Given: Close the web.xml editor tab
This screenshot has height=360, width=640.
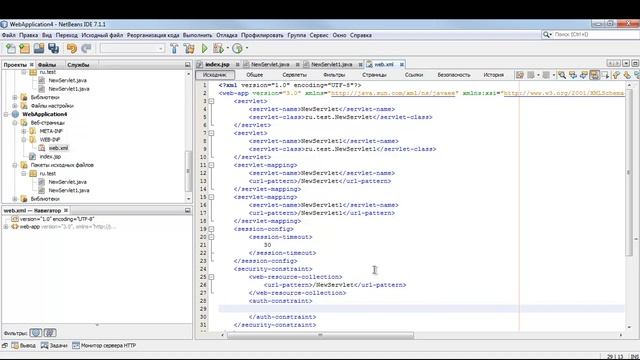Looking at the screenshot, I should pos(402,64).
